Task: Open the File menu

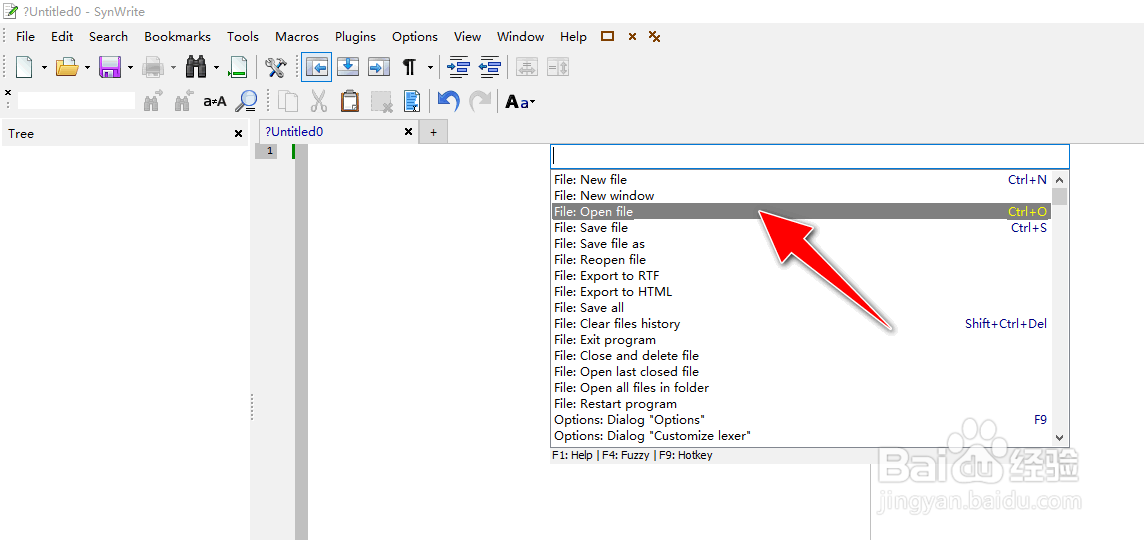Action: [25, 36]
